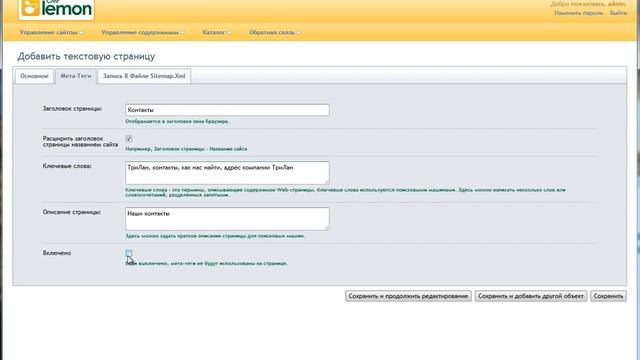Toggle the Включено checkbox
The height and width of the screenshot is (360, 640).
click(x=129, y=253)
